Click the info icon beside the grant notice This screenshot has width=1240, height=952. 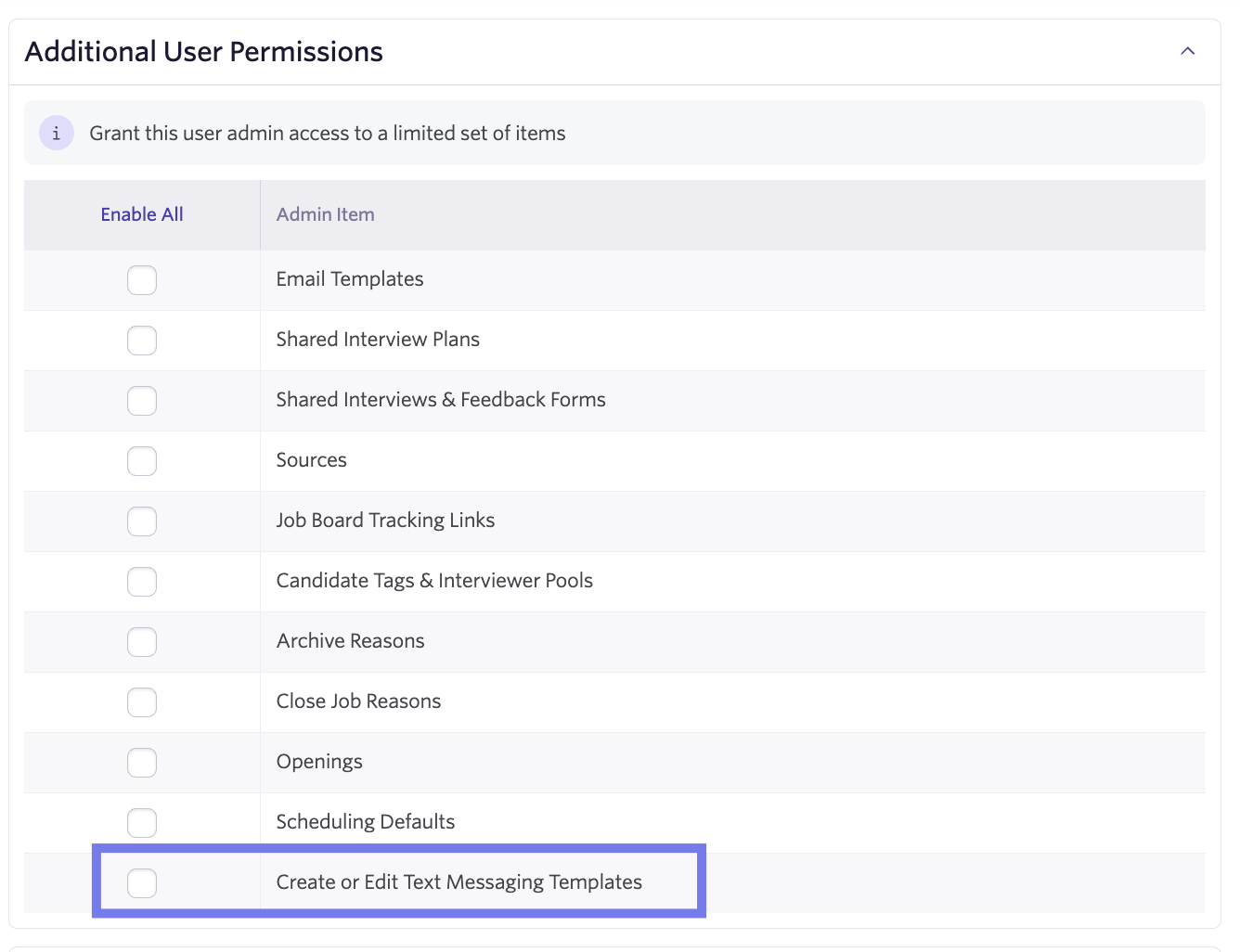click(57, 133)
